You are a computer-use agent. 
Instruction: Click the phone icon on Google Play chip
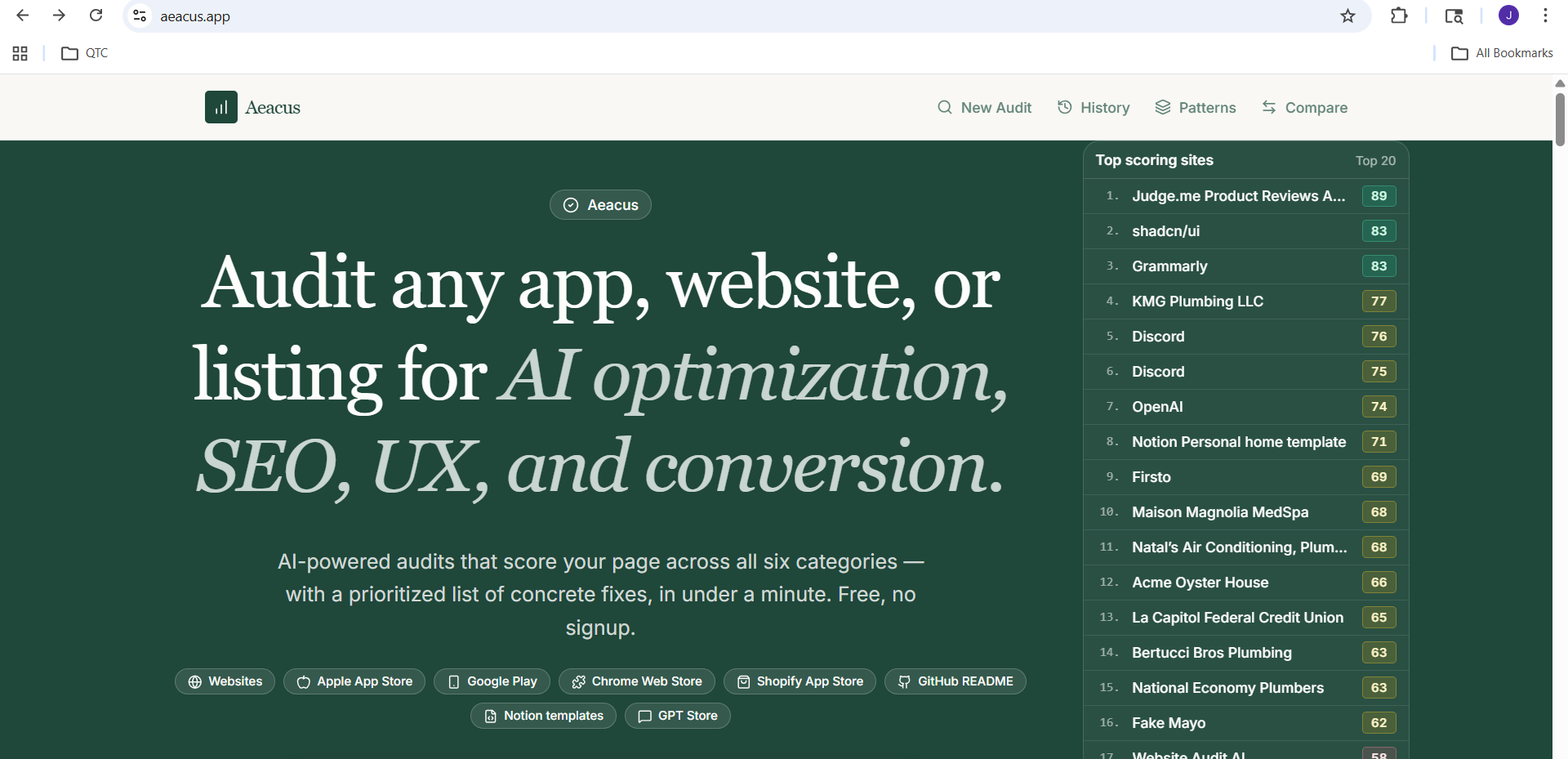pos(454,682)
